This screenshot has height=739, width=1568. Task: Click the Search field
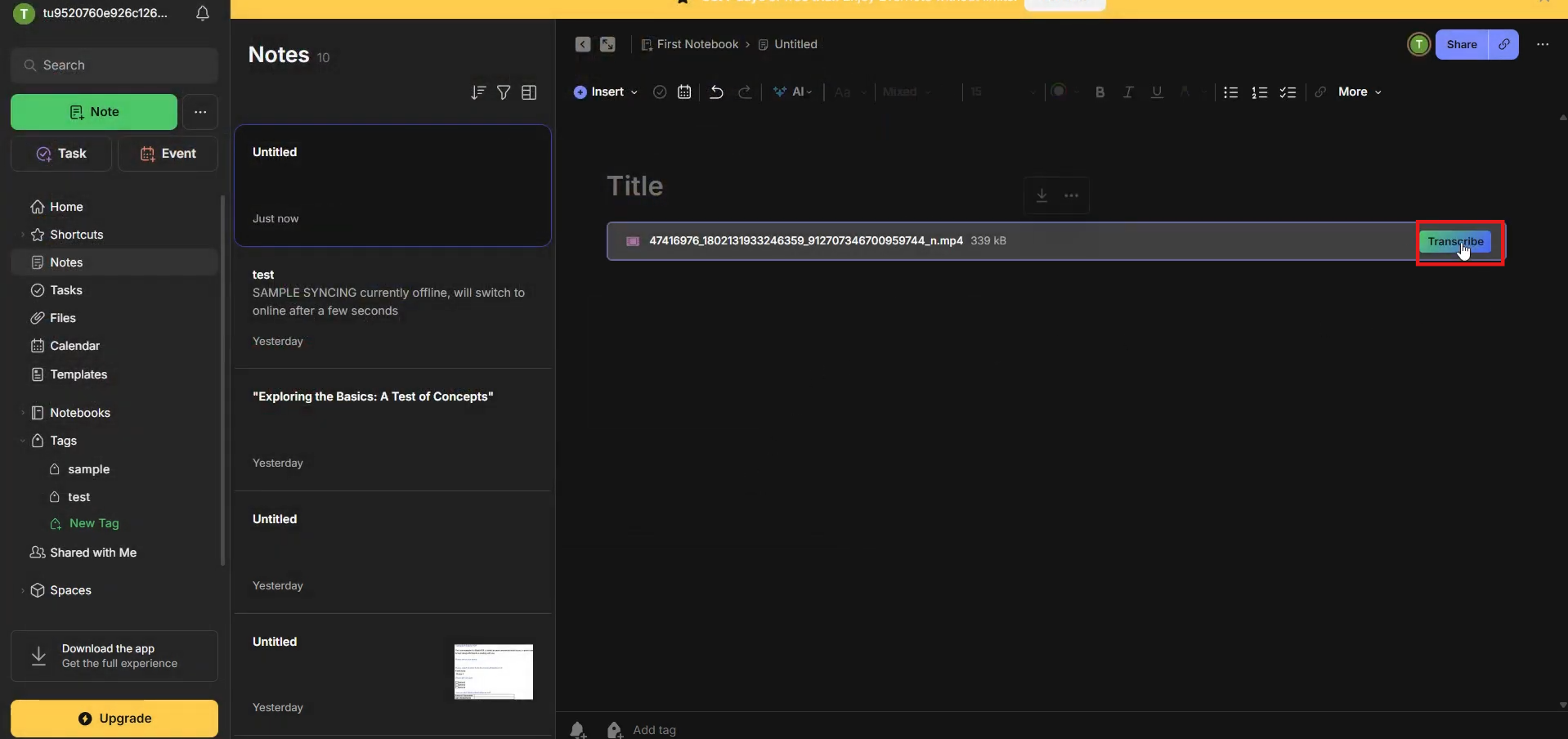[x=114, y=65]
